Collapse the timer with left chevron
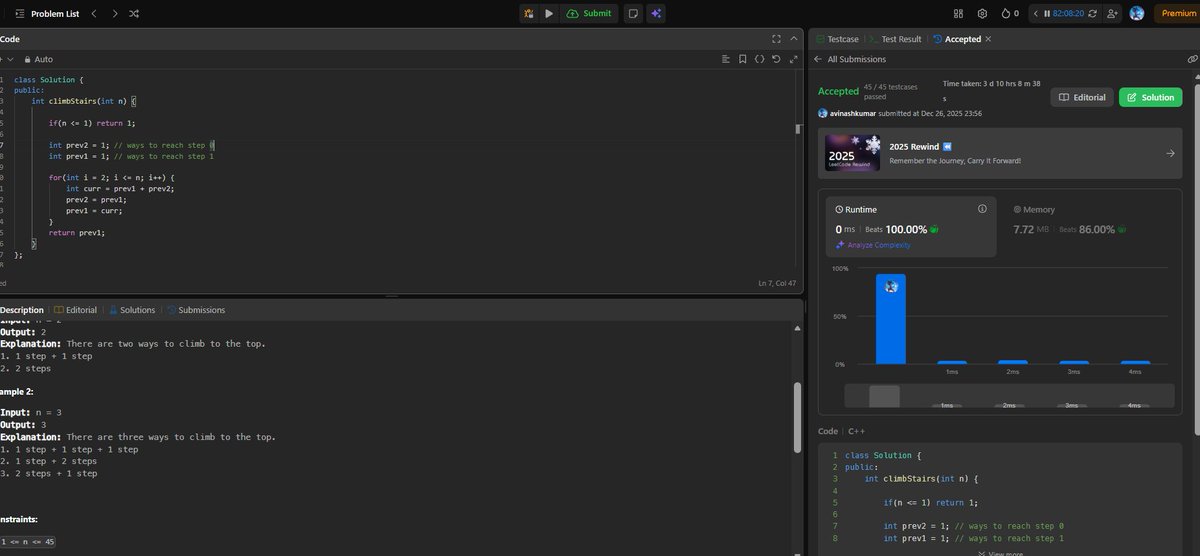This screenshot has height=556, width=1200. tap(1036, 13)
